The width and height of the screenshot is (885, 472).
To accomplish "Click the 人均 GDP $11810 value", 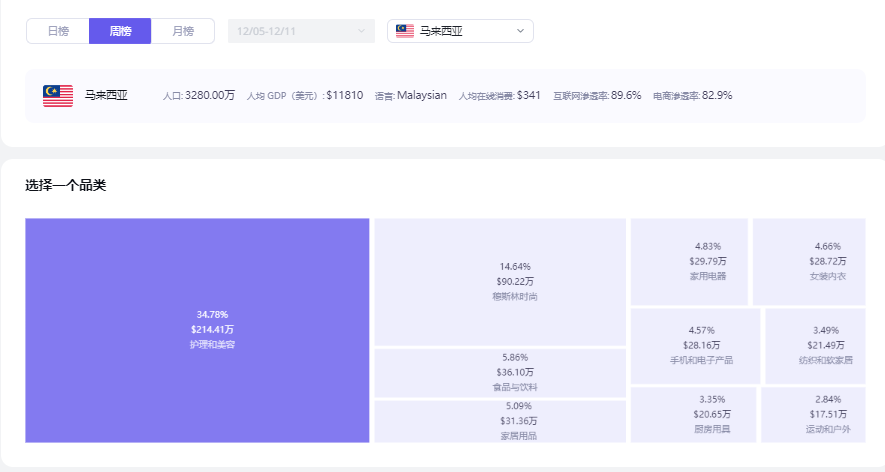I will point(305,95).
